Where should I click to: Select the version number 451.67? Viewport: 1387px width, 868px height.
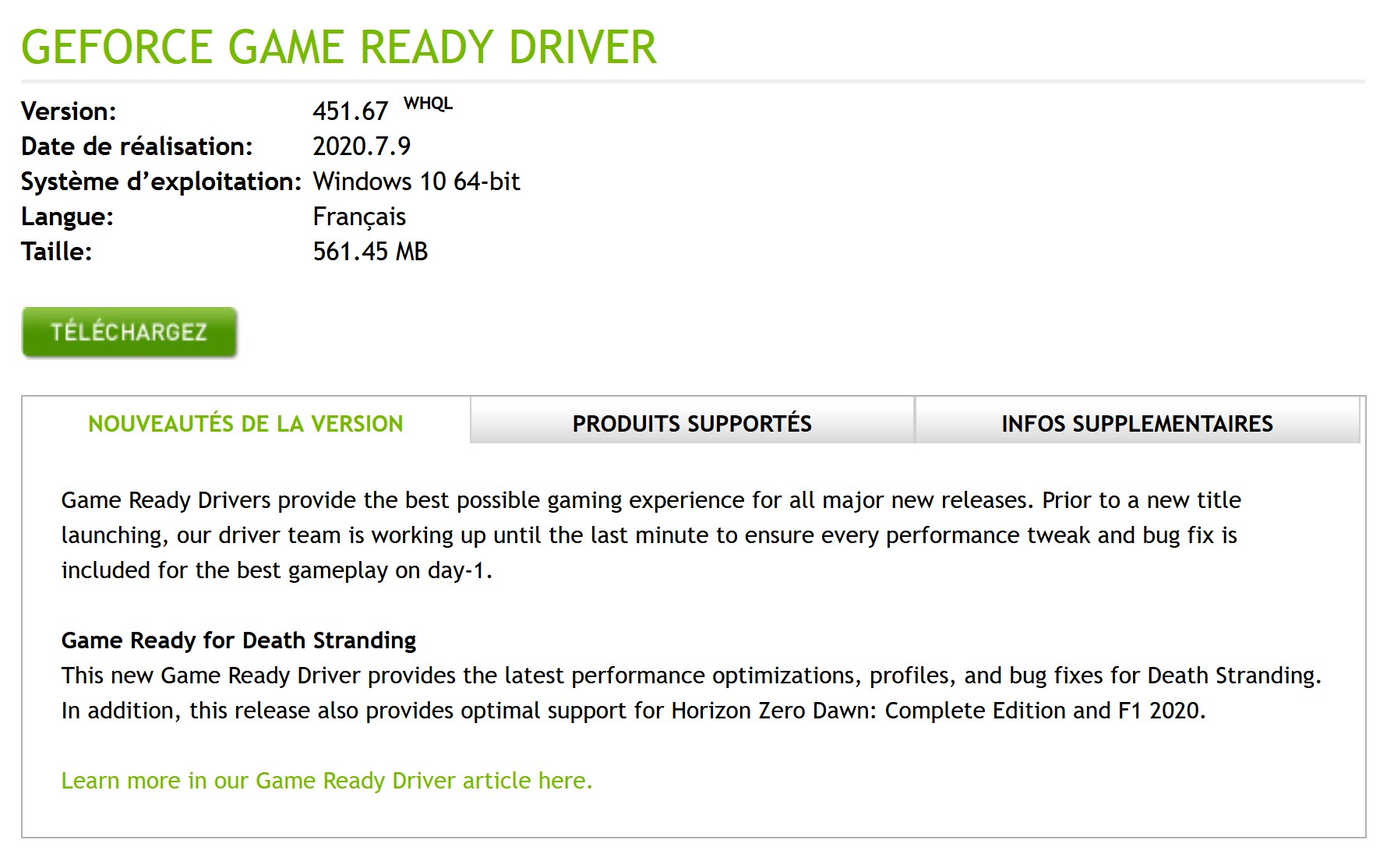[x=351, y=111]
